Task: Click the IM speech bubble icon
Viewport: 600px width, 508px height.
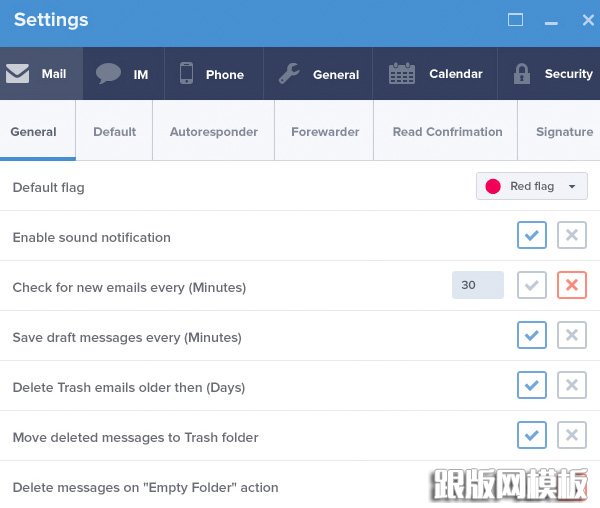Action: pyautogui.click(x=108, y=73)
